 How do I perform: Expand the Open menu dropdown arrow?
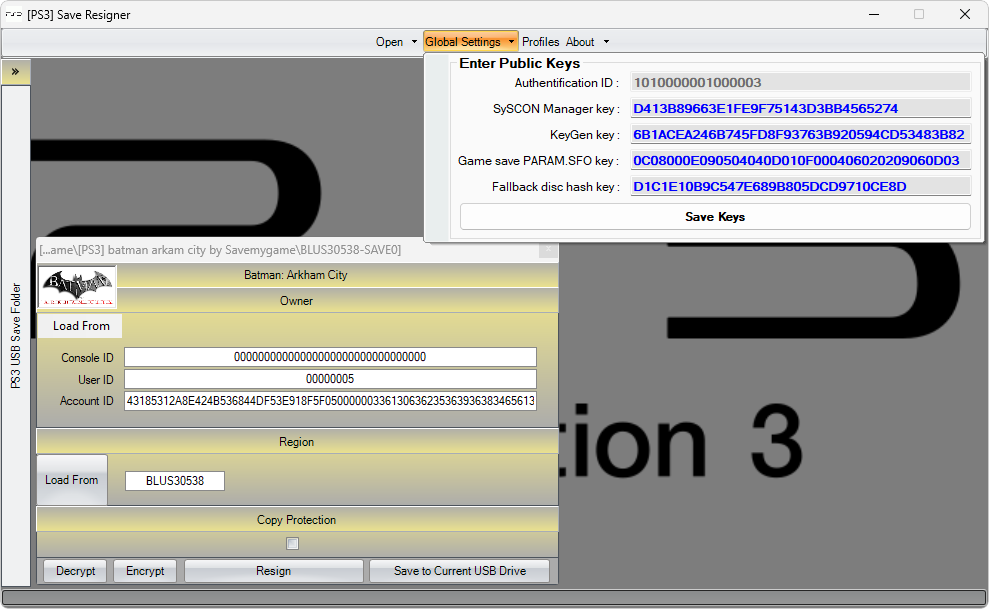pyautogui.click(x=414, y=42)
